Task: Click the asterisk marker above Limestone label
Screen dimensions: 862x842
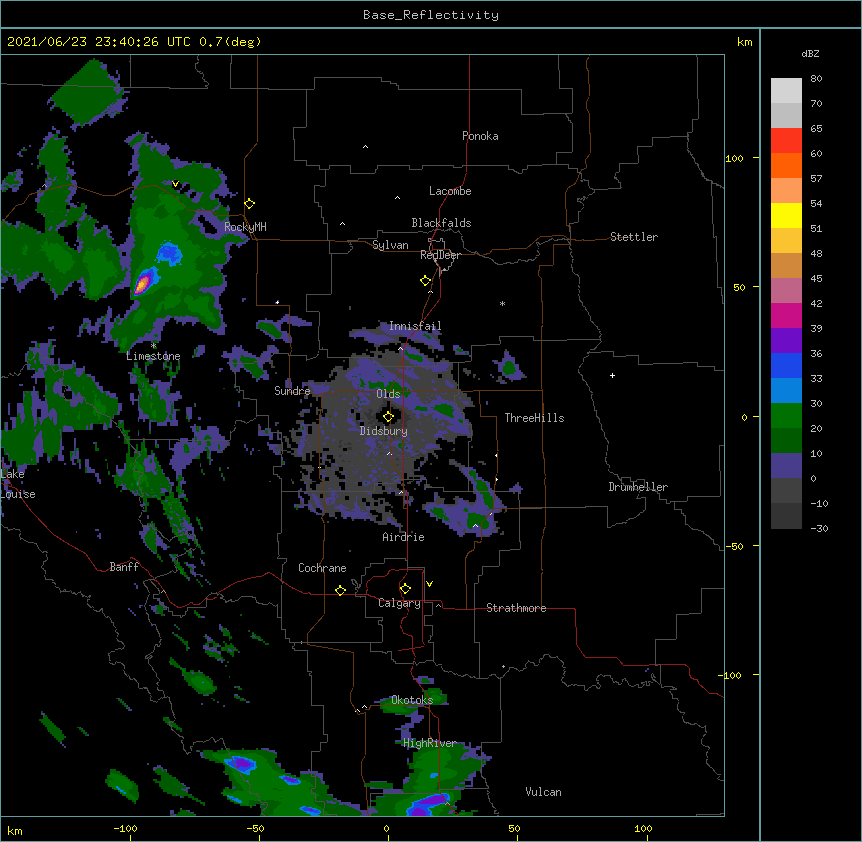Action: tap(154, 346)
